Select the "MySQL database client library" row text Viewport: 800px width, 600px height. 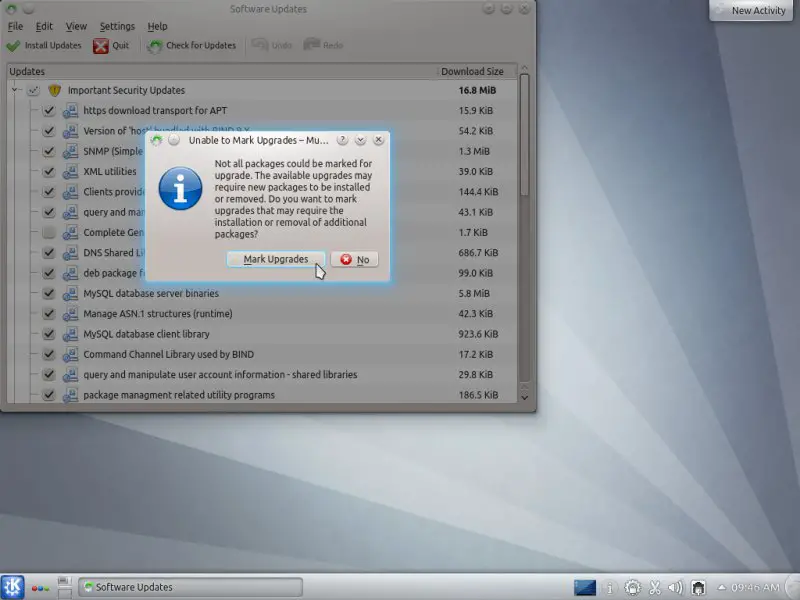pyautogui.click(x=146, y=334)
